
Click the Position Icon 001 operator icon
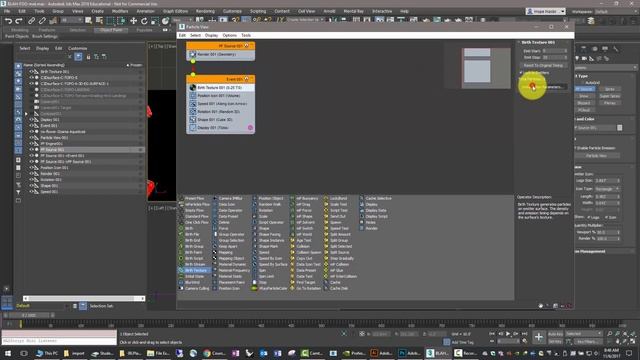[193, 96]
